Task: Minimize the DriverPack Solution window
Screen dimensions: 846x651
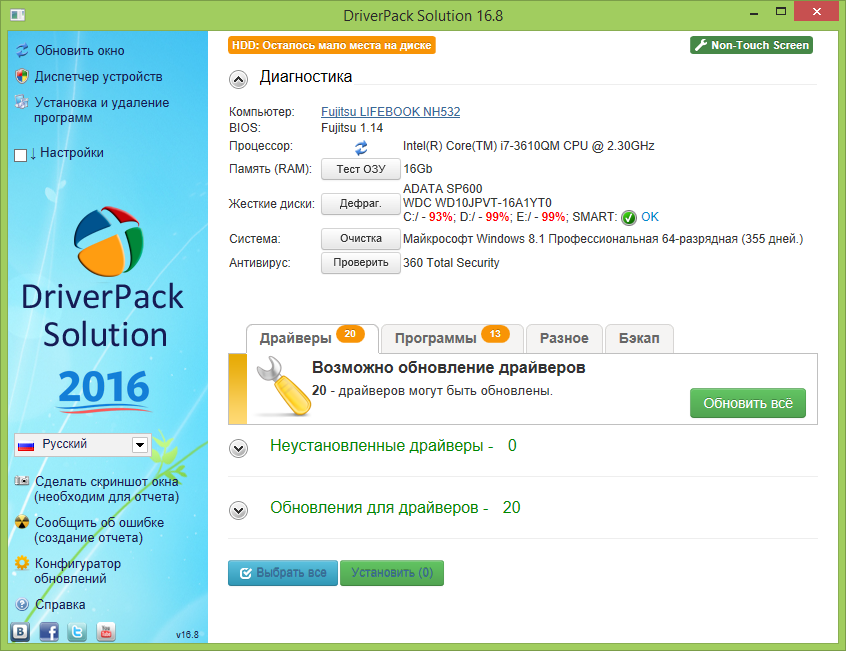Action: point(754,12)
